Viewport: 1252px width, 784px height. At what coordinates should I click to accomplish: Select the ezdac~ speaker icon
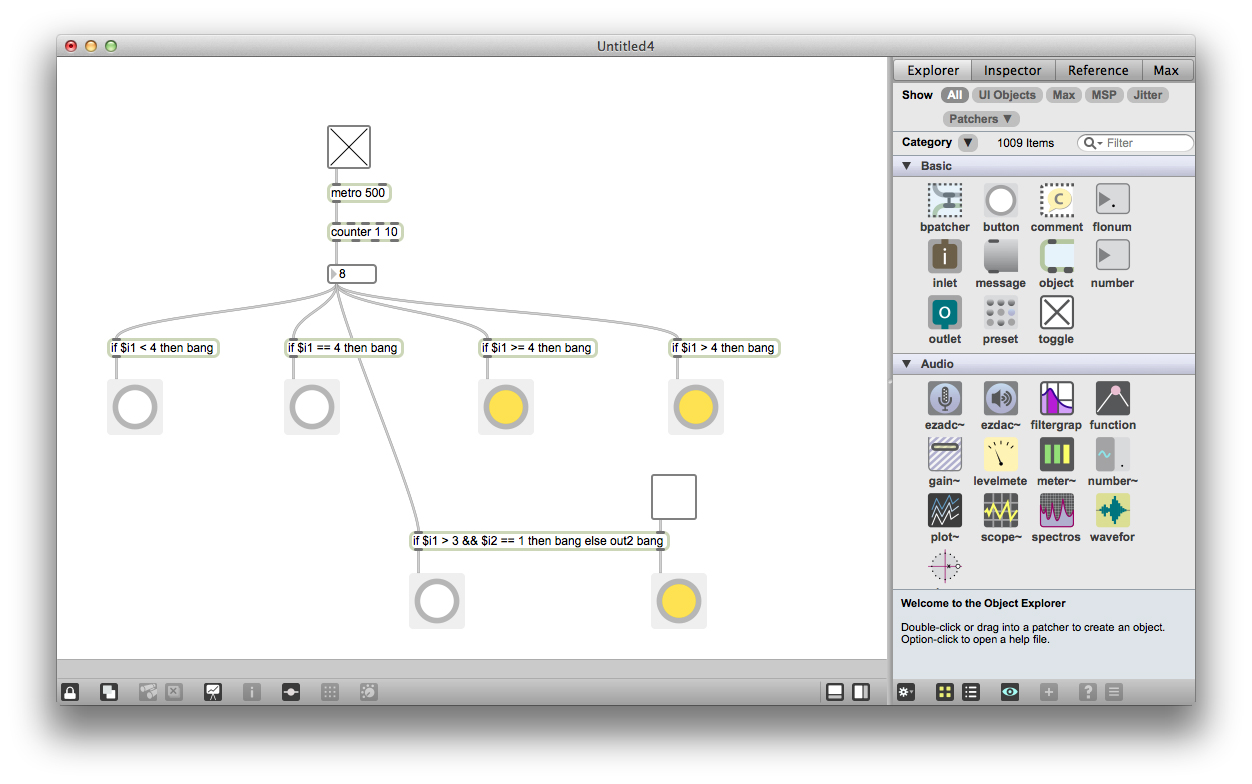coord(1001,398)
